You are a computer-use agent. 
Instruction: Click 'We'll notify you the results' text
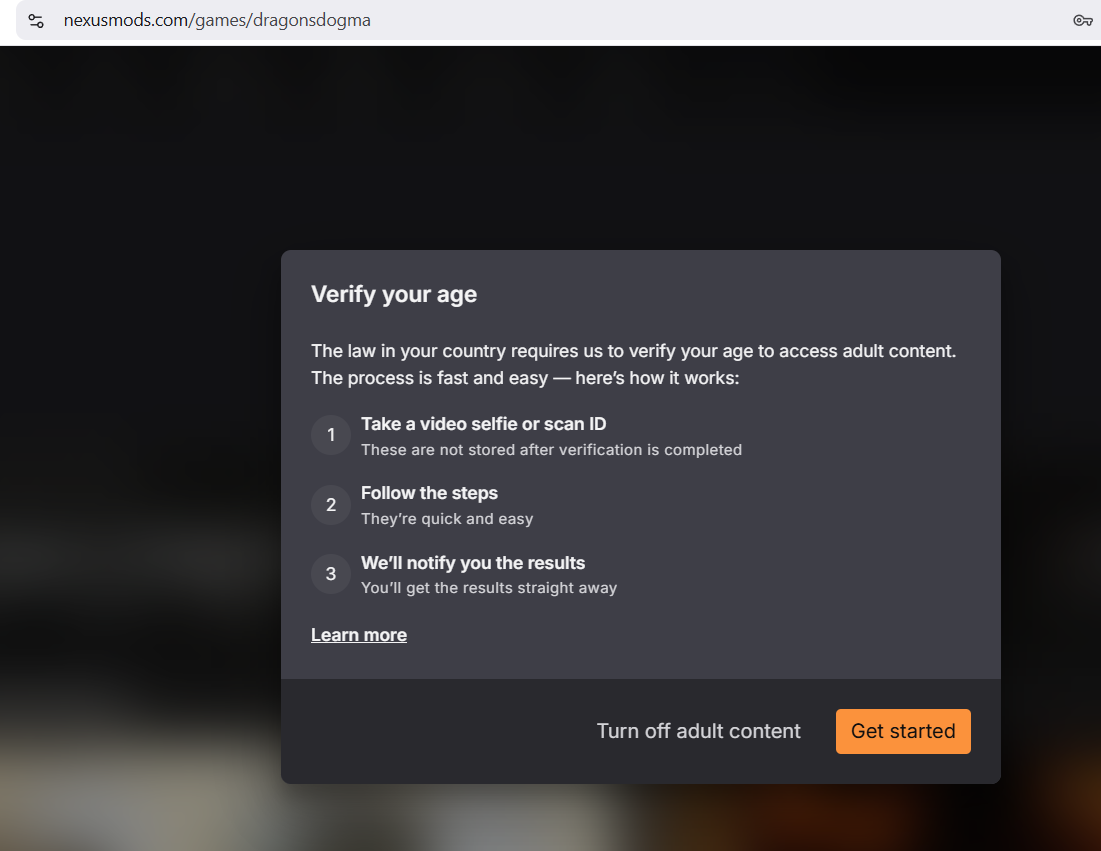click(x=473, y=563)
